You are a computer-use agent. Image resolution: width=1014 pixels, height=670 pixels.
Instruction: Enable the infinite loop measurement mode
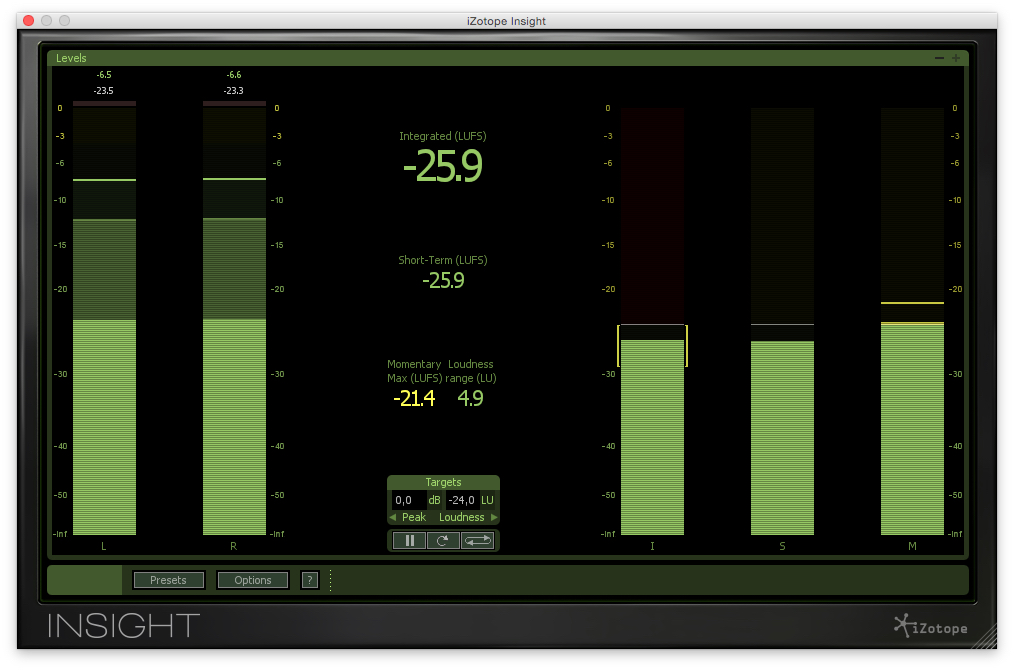(477, 540)
